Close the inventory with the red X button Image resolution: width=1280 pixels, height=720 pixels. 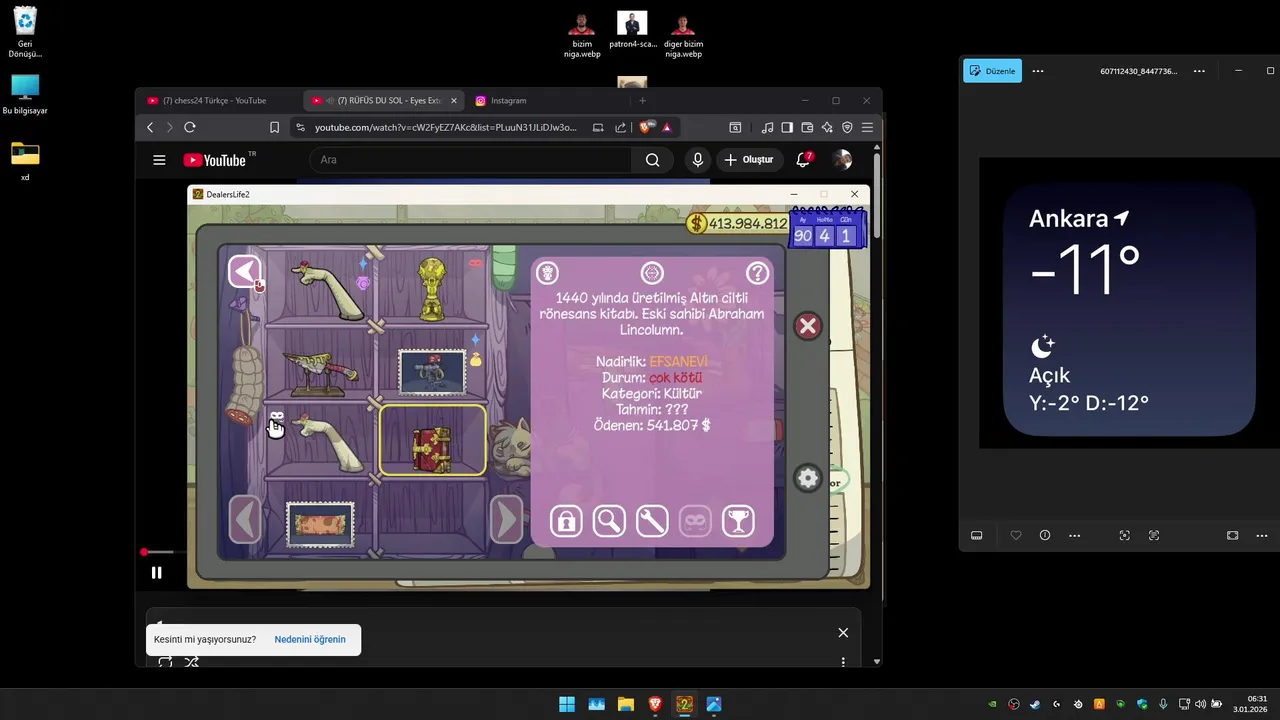coord(808,326)
